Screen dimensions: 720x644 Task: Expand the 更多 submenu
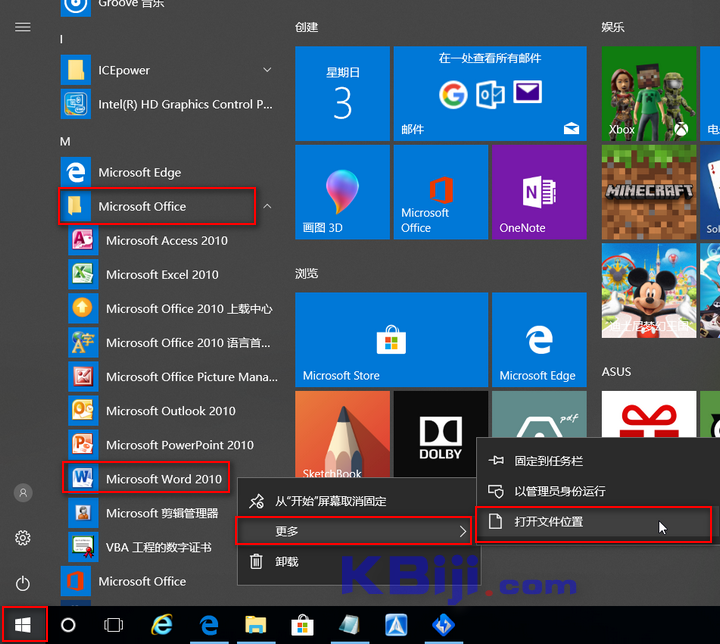(x=353, y=531)
